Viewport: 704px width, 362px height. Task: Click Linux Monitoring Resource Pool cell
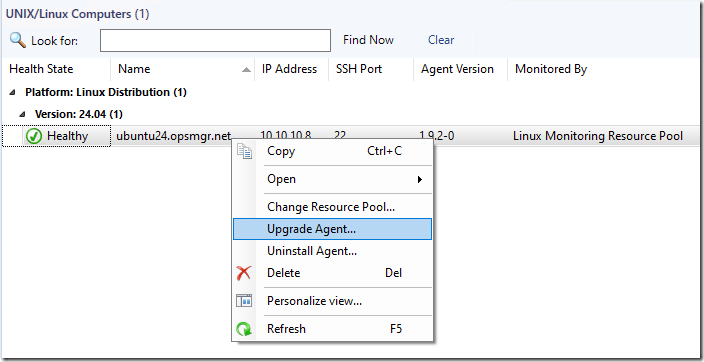(x=598, y=136)
